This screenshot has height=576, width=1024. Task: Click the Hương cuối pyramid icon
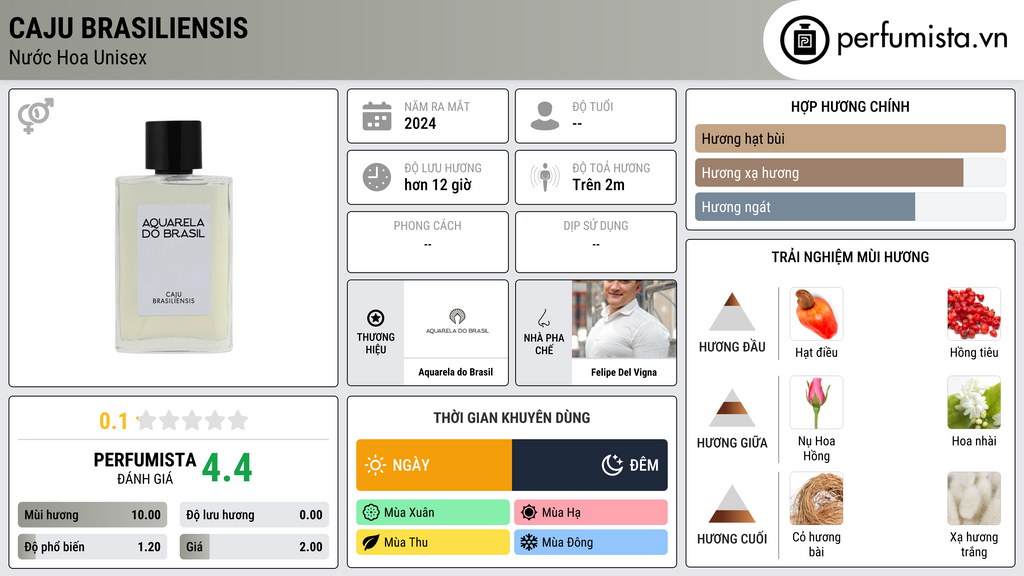[732, 504]
